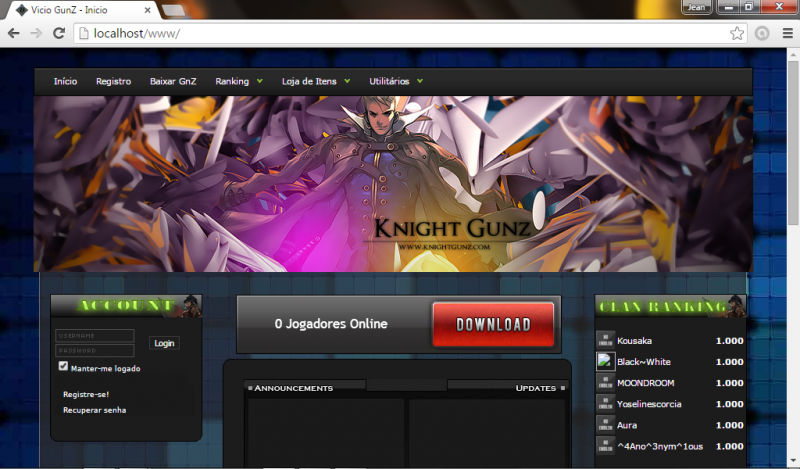
Task: Click the 0 Jogadores Online text
Action: [x=331, y=324]
